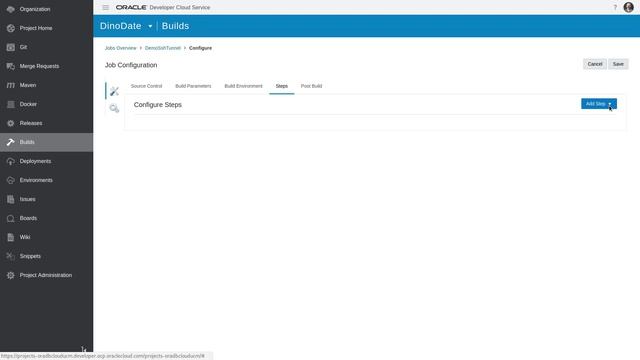Click the Builds header title
The width and height of the screenshot is (640, 360).
click(176, 26)
